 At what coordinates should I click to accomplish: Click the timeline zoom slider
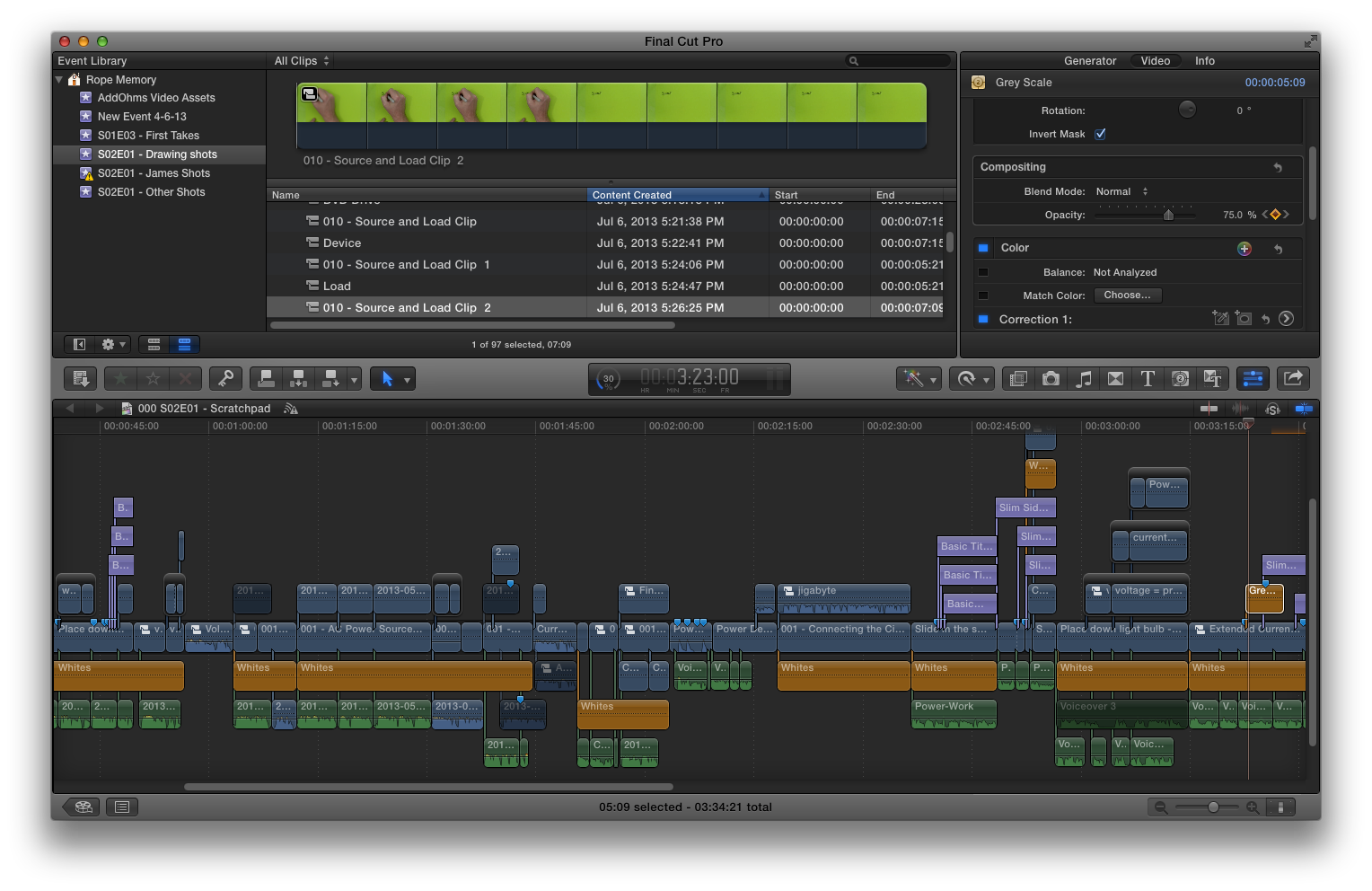(x=1205, y=807)
